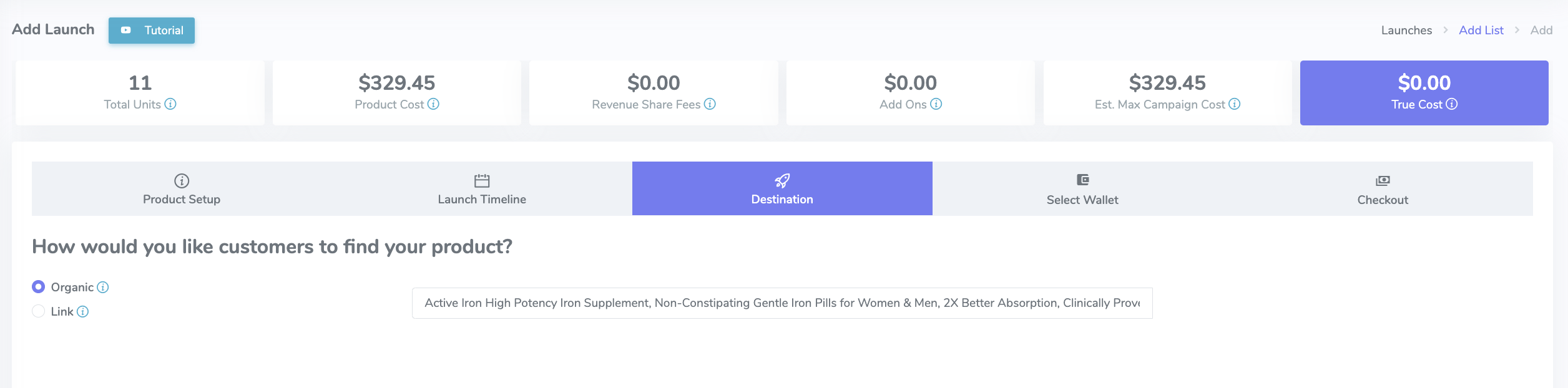This screenshot has width=1568, height=388.
Task: Open the Product Setup tab
Action: pyautogui.click(x=182, y=189)
